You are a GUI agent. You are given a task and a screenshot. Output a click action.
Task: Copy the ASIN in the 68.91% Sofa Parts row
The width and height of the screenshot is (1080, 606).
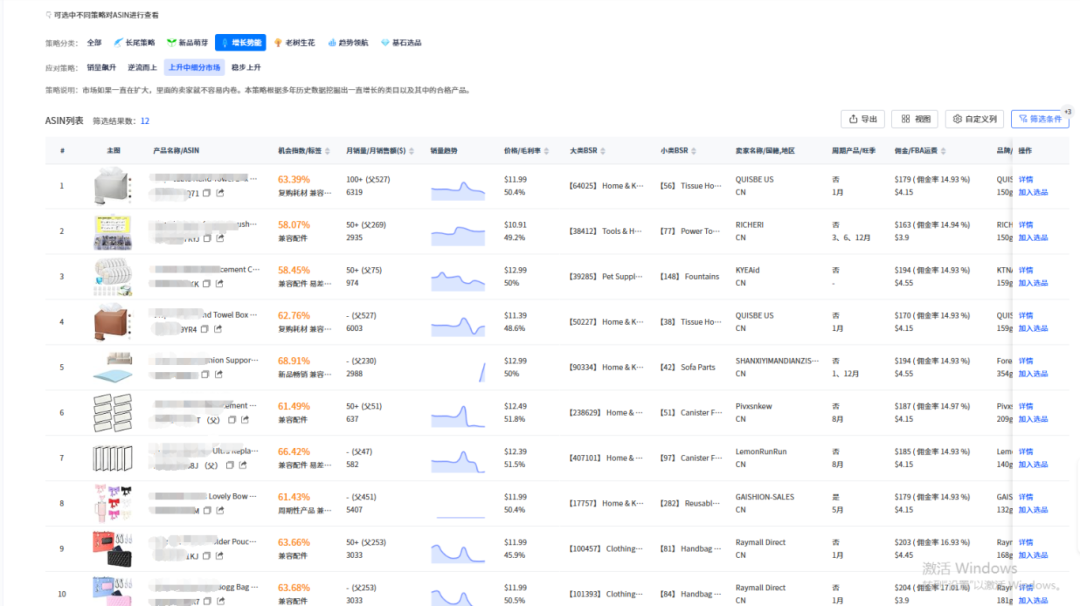point(205,375)
